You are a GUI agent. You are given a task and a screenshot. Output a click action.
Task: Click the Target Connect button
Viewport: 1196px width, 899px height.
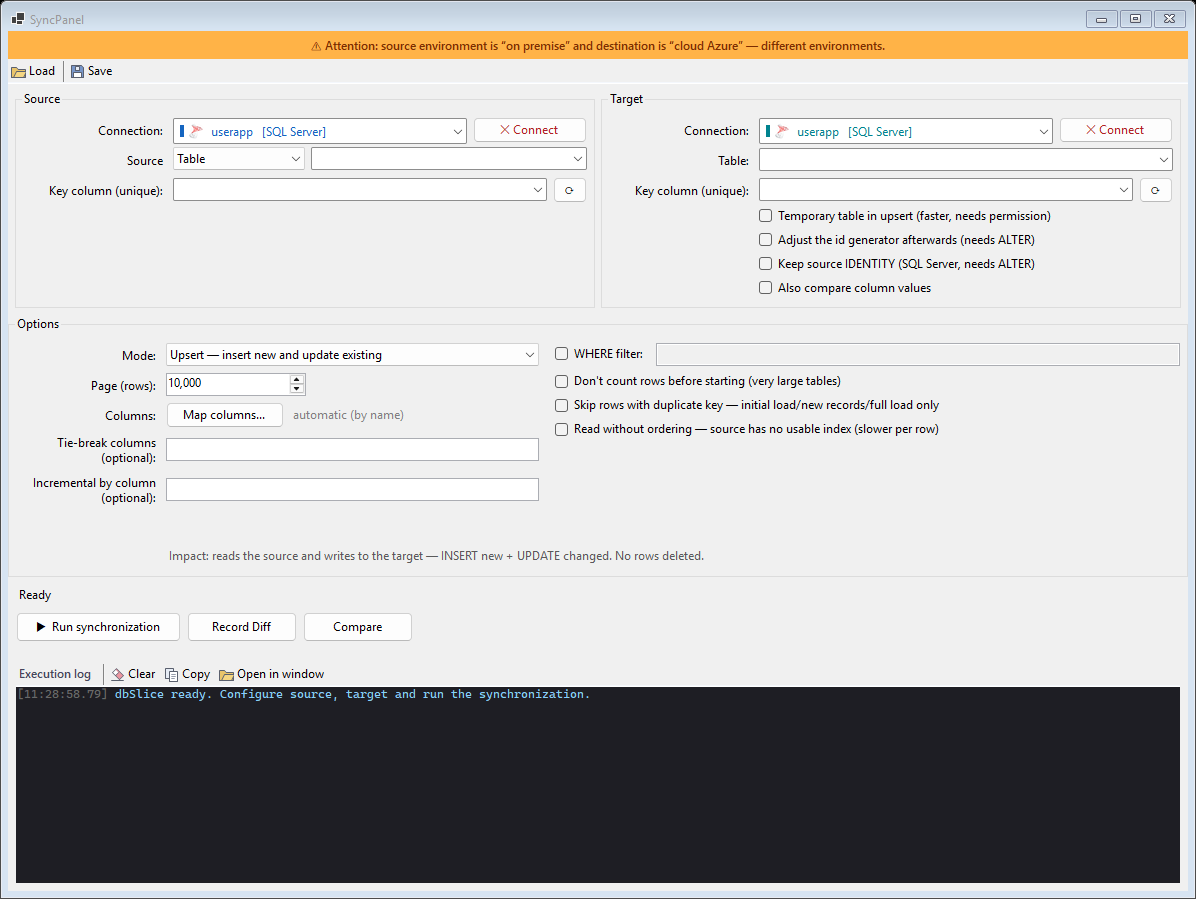1115,130
